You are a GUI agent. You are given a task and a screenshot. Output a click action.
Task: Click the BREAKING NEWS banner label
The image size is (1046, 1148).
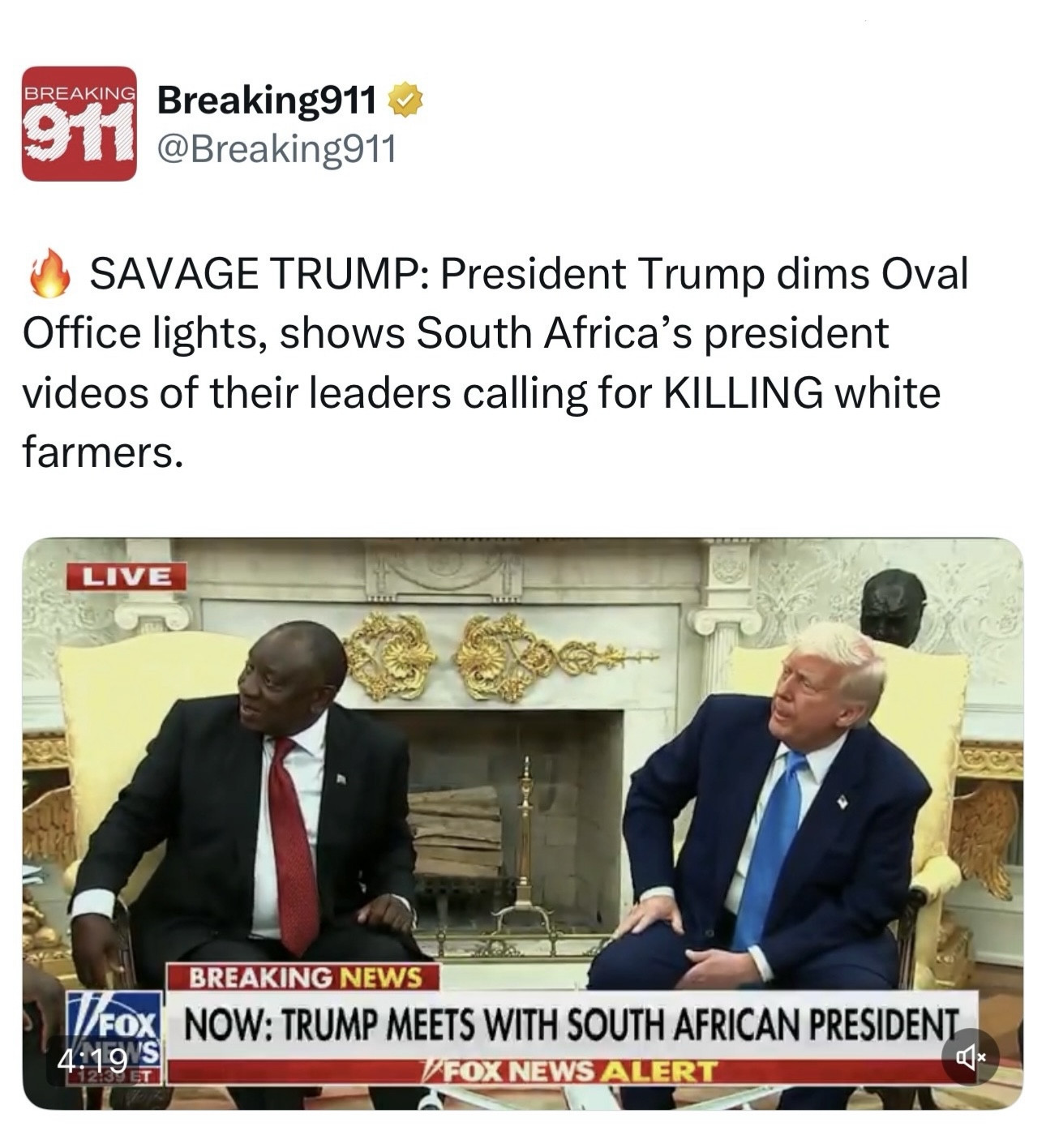pyautogui.click(x=303, y=976)
